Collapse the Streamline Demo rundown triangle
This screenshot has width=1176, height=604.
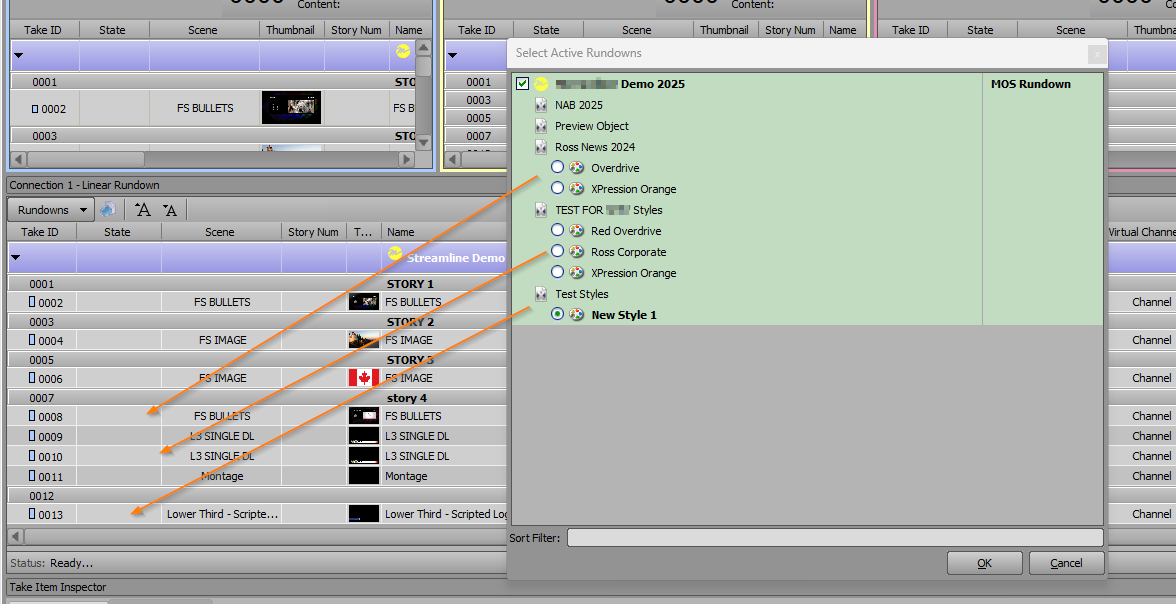tap(16, 257)
